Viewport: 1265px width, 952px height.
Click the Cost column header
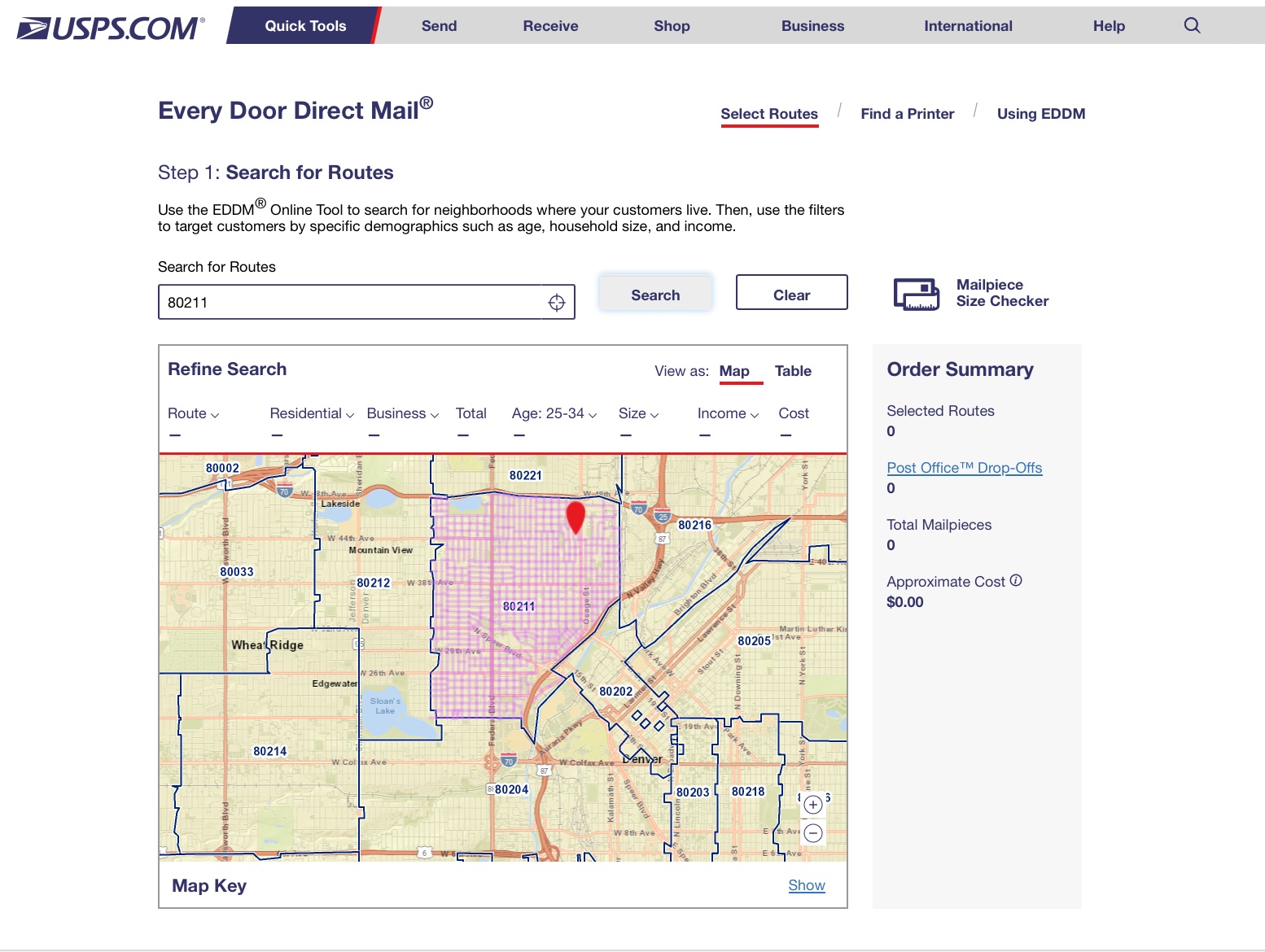pos(794,413)
